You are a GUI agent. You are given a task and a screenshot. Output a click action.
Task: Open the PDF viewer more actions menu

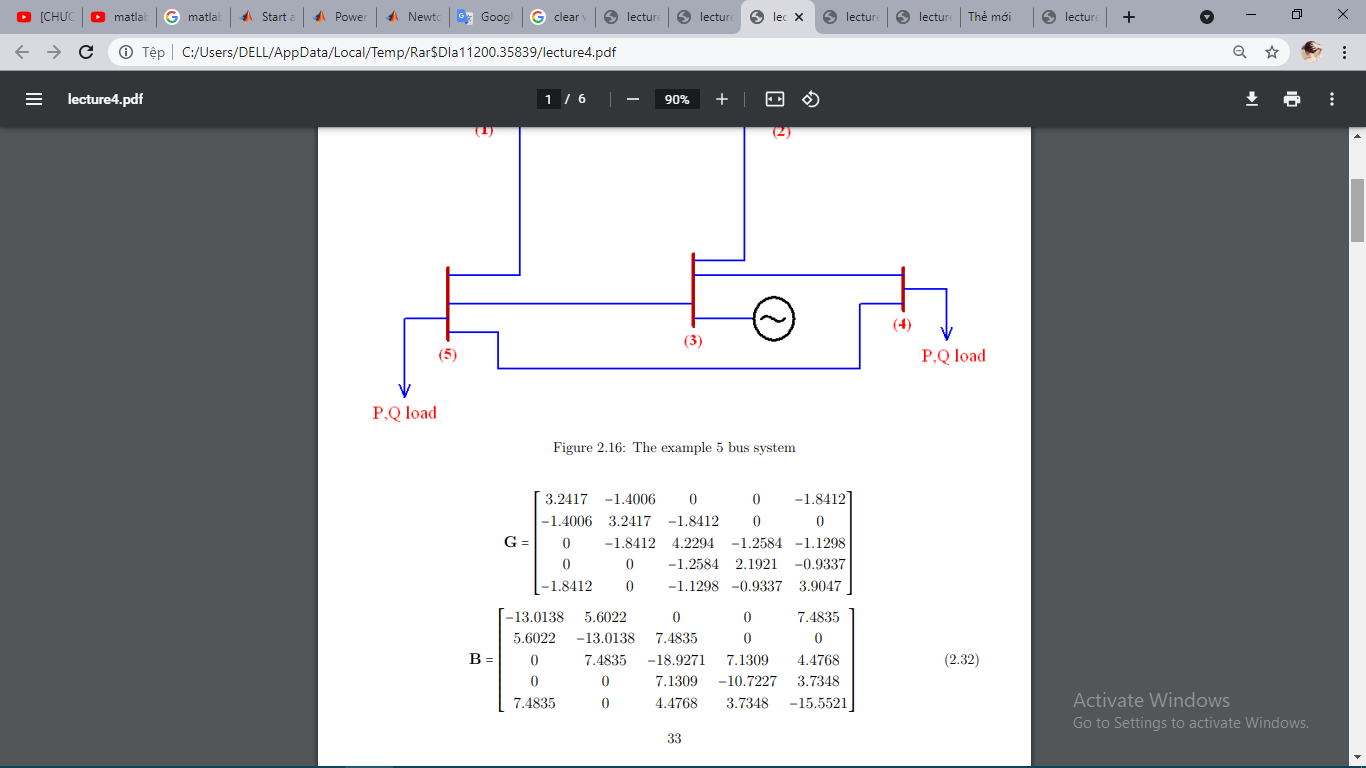[1332, 99]
